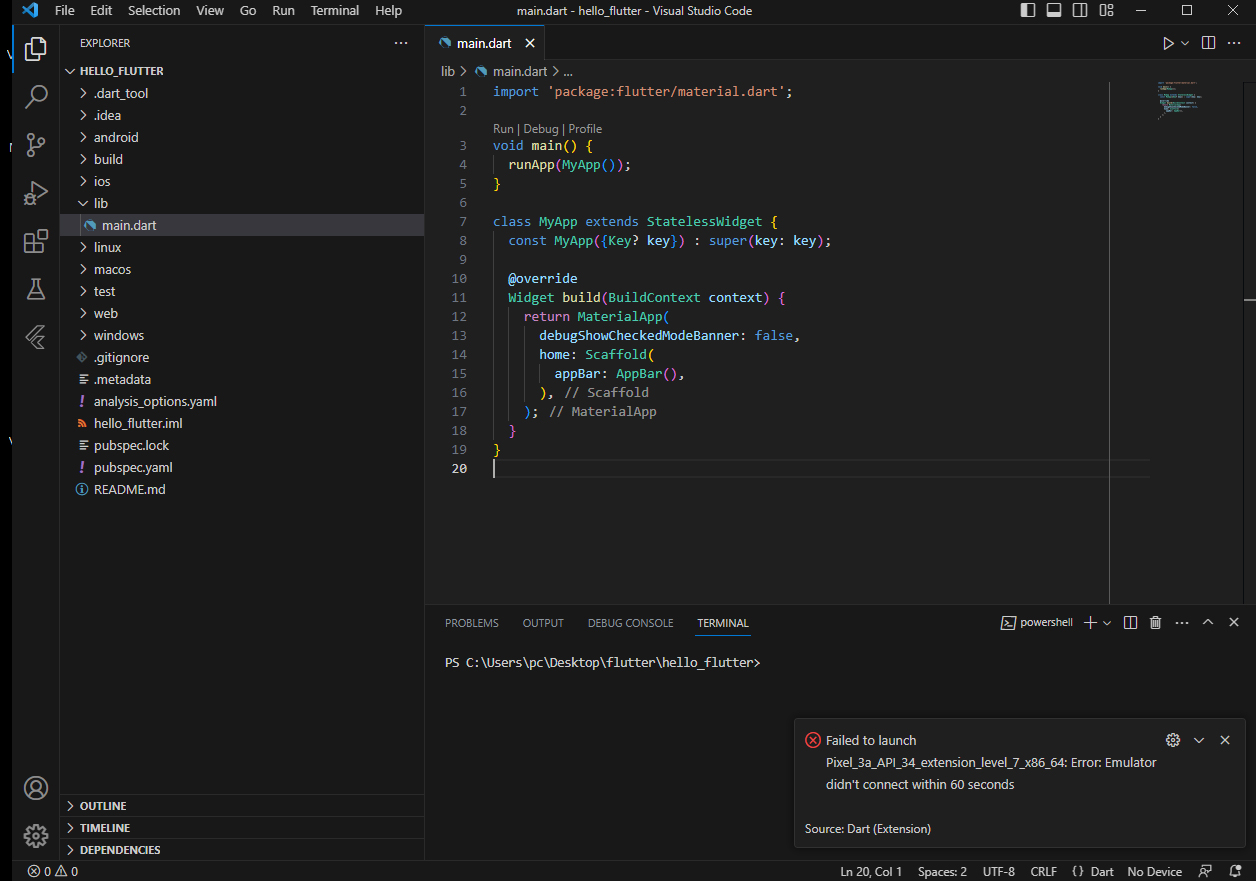Expand the android folder
This screenshot has width=1256, height=881.
(242, 137)
